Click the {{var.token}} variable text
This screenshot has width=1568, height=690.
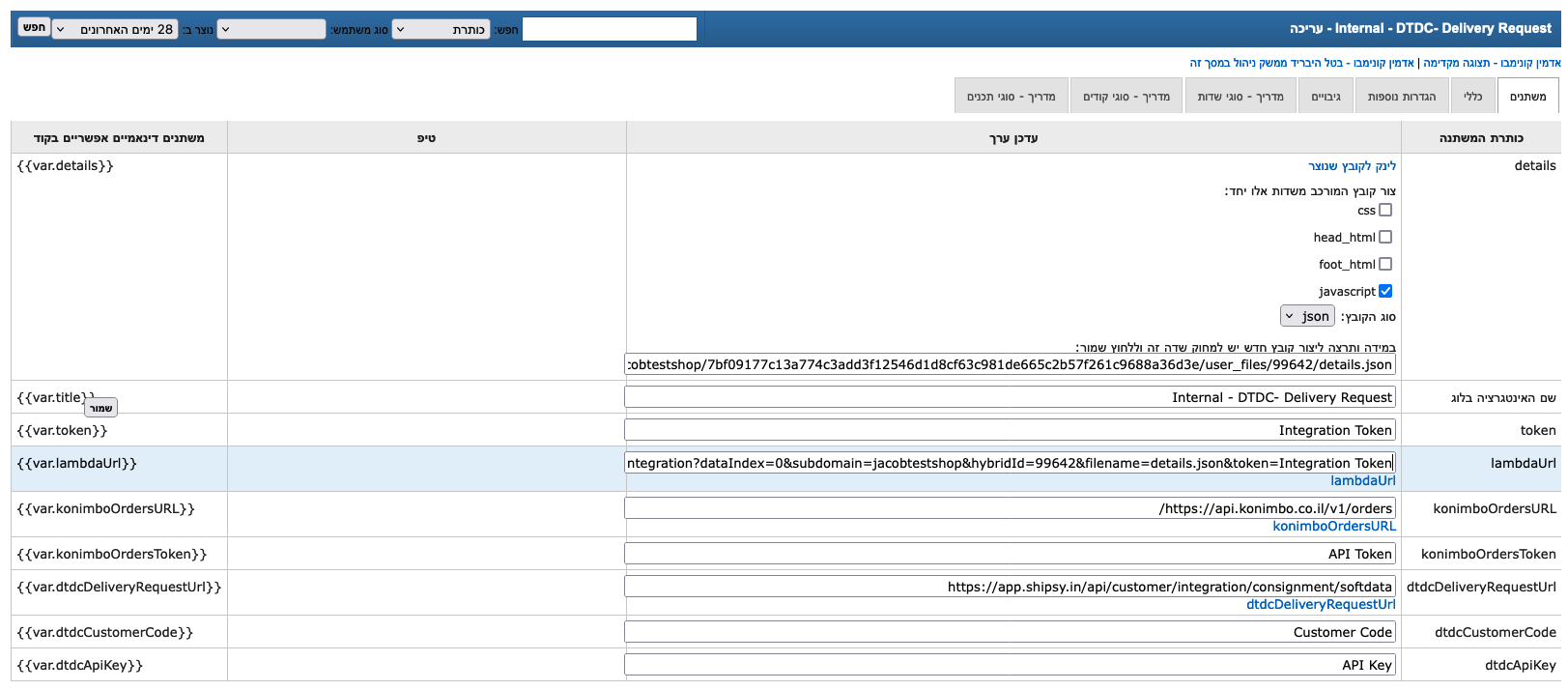click(62, 430)
